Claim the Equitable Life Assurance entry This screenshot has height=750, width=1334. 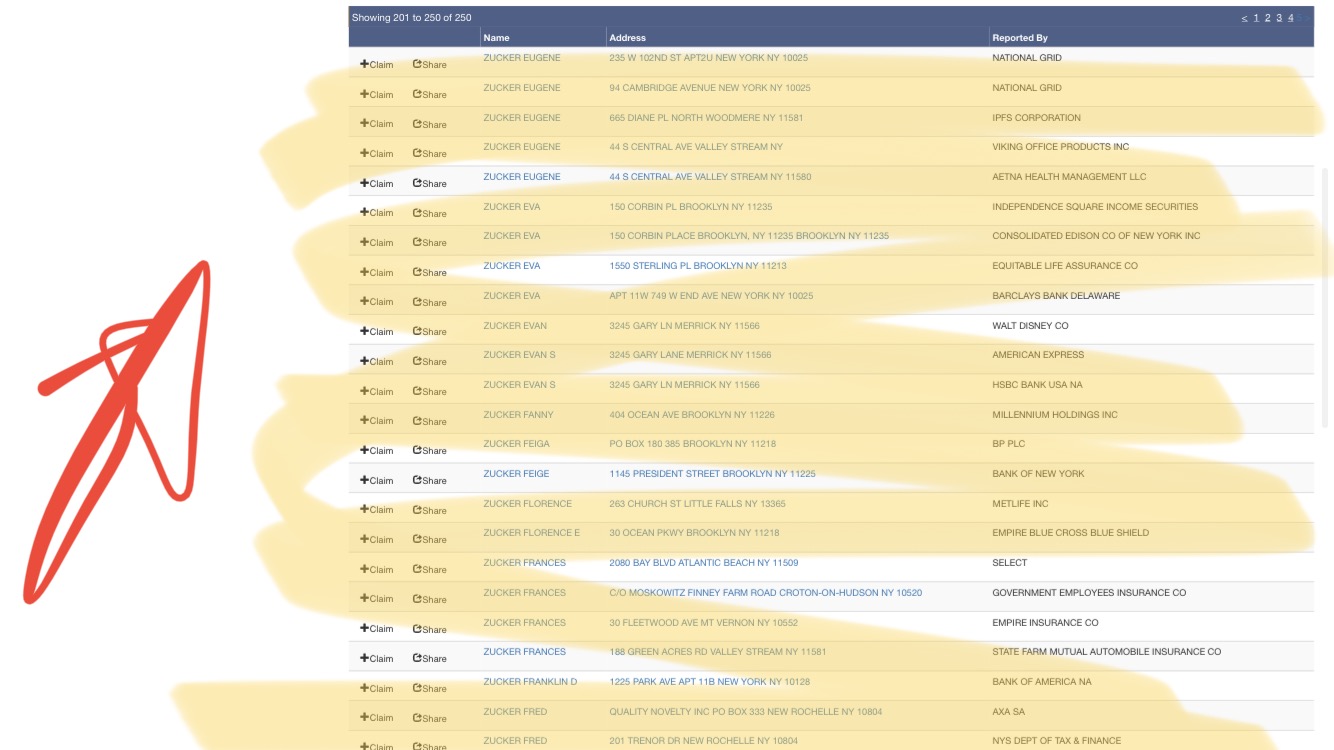377,273
